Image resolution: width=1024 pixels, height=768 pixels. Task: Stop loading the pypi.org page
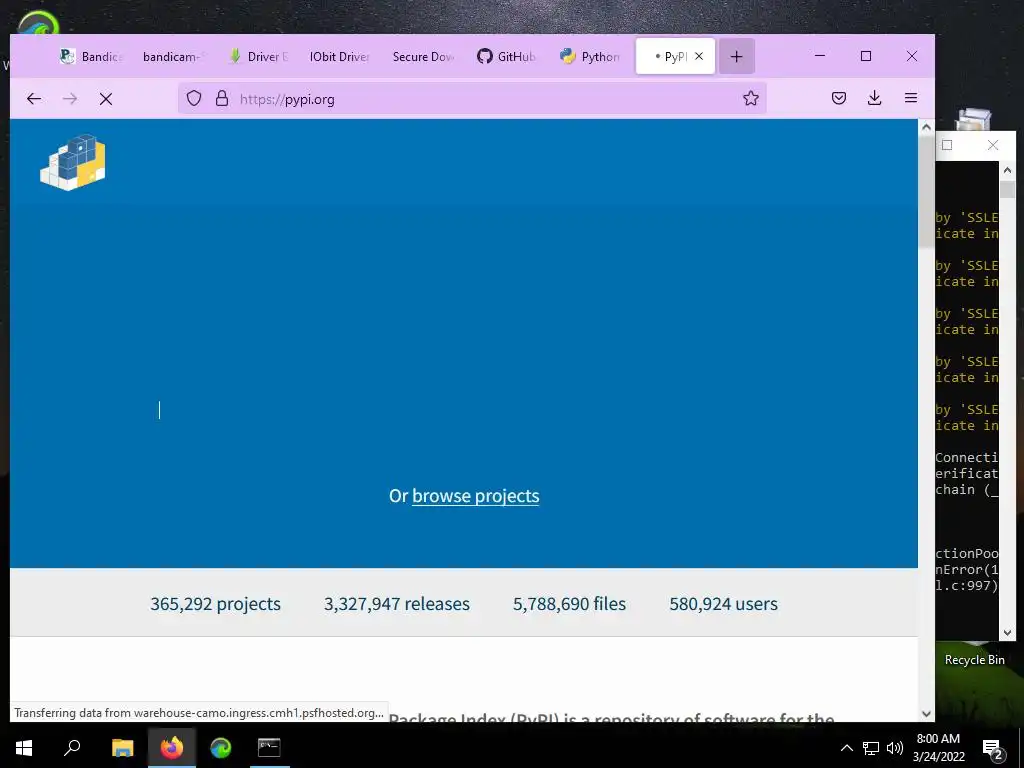click(x=106, y=99)
